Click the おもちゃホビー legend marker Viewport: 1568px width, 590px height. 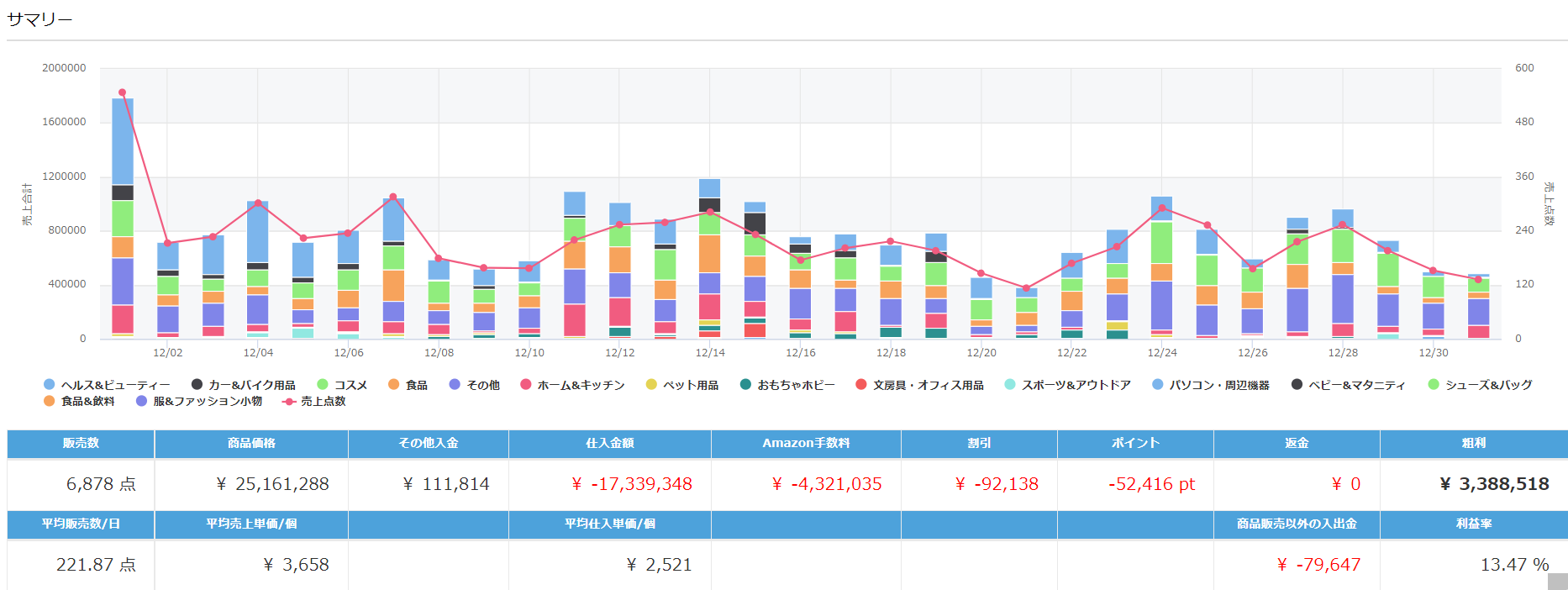(x=745, y=385)
